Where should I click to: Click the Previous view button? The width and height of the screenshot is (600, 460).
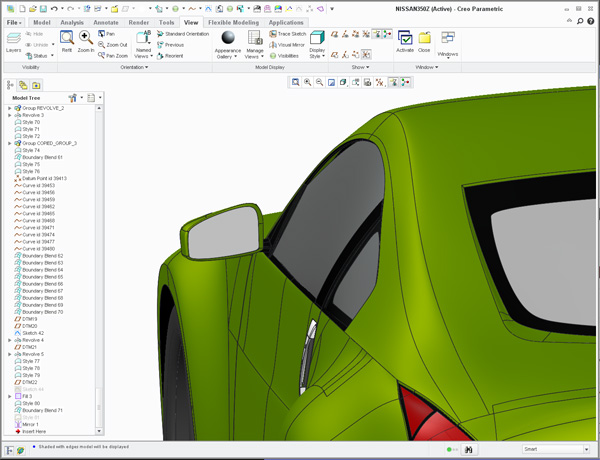(x=170, y=45)
